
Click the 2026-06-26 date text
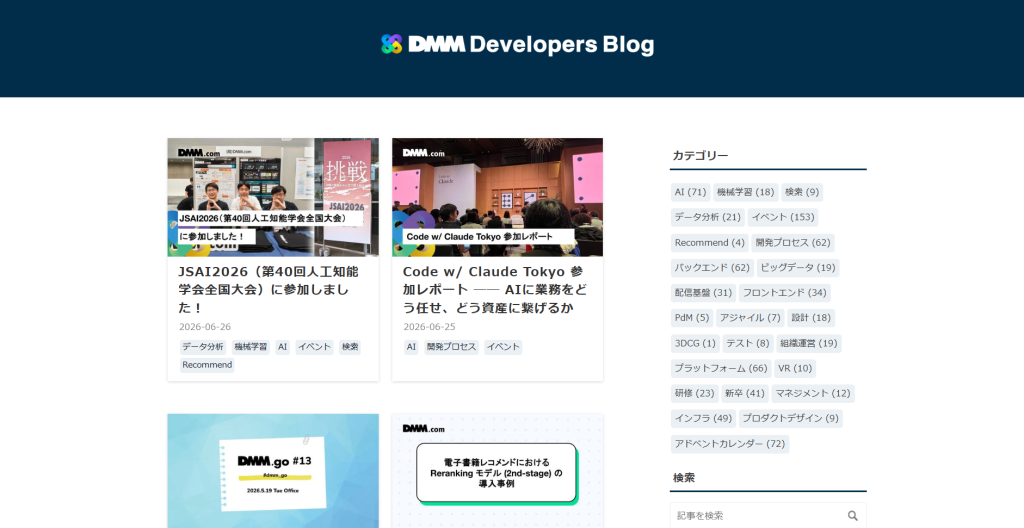coord(205,327)
